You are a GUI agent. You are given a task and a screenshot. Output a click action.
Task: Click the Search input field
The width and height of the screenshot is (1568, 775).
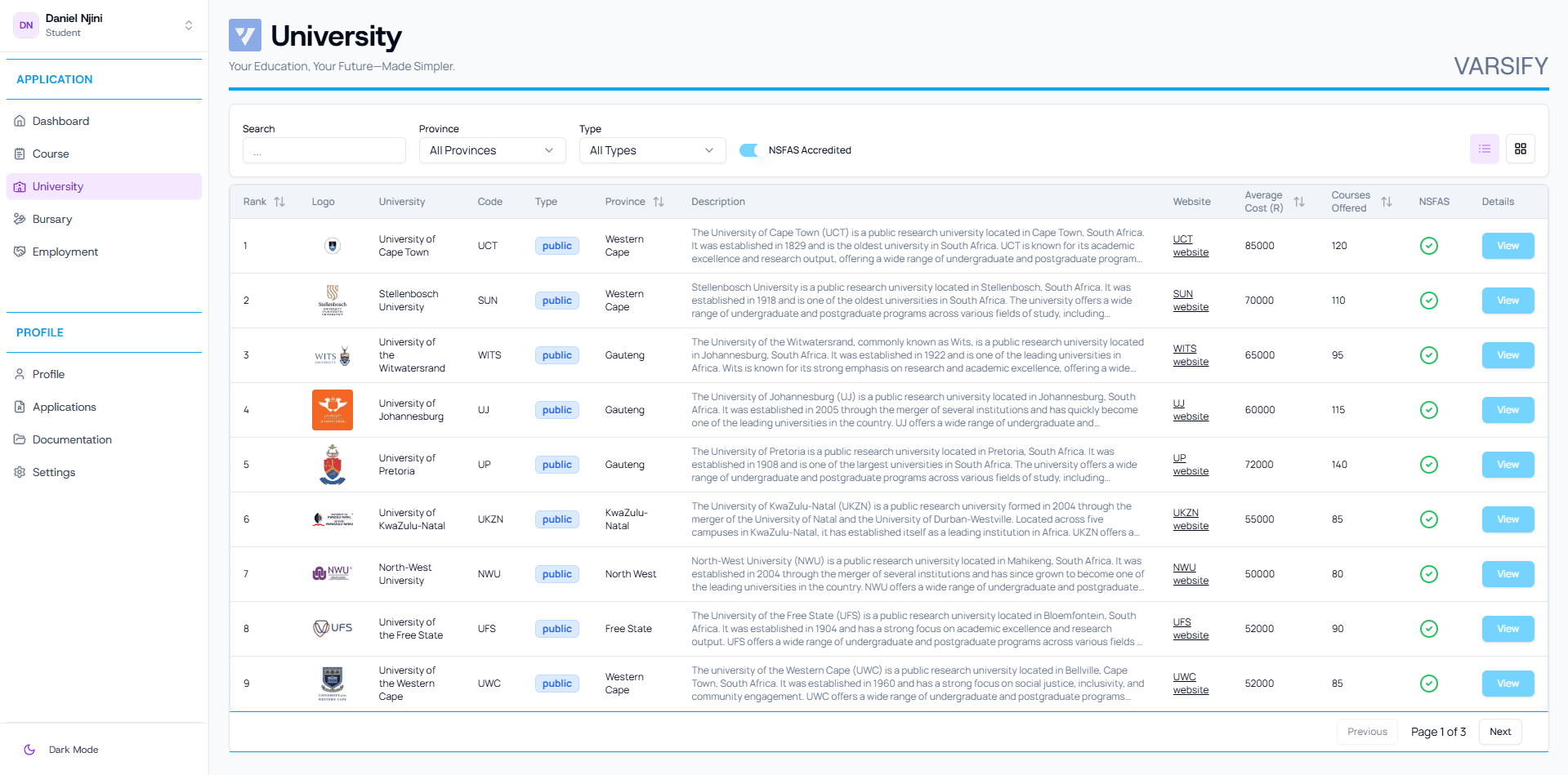(x=324, y=151)
